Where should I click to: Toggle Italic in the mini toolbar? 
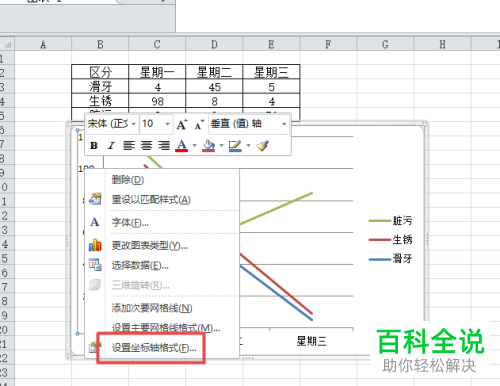coord(111,146)
